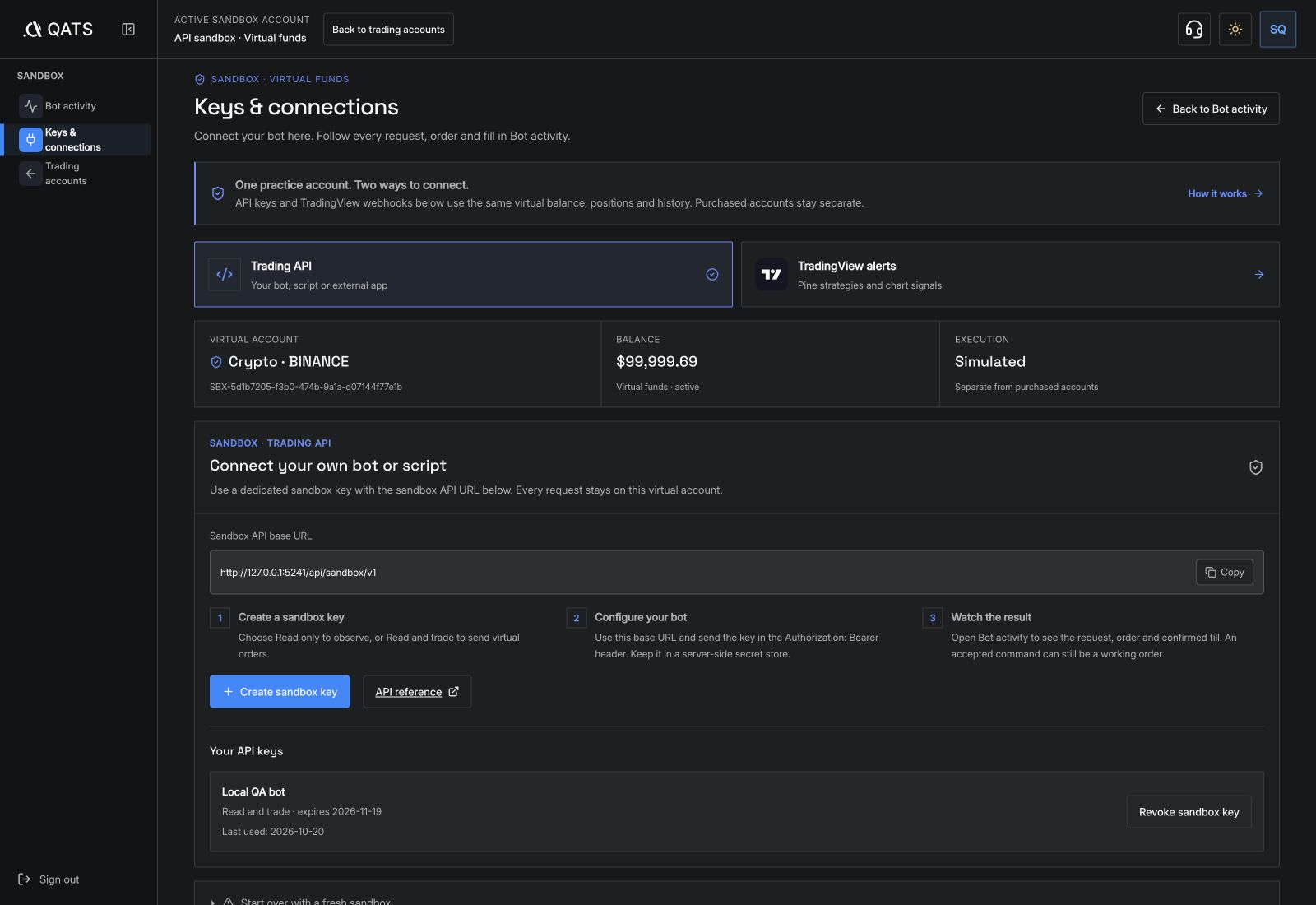Image resolution: width=1316 pixels, height=905 pixels.
Task: Click the external link icon on API reference
Action: click(453, 692)
